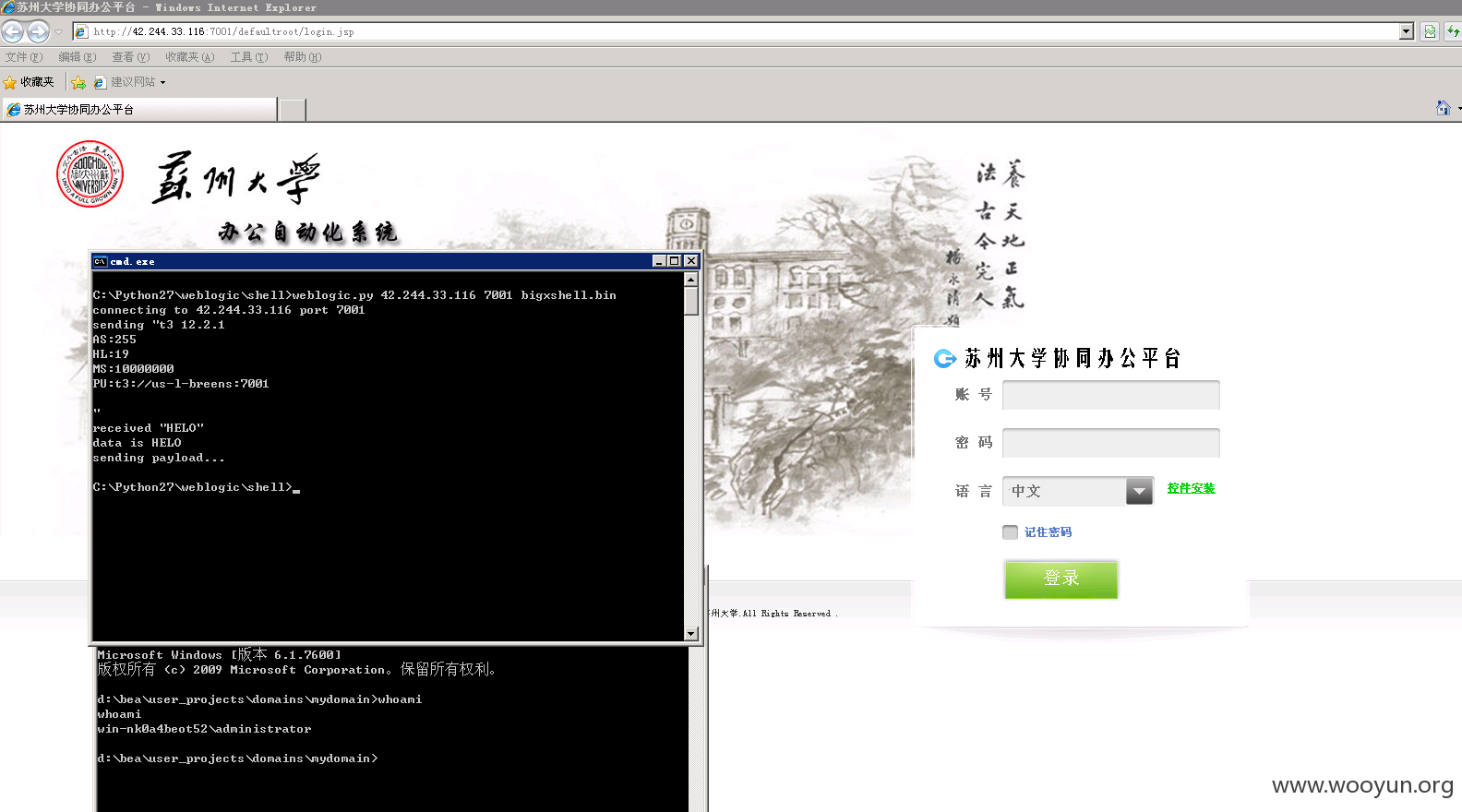
Task: Click the 'MS:10000000' line in cmd.exe
Action: pos(133,369)
